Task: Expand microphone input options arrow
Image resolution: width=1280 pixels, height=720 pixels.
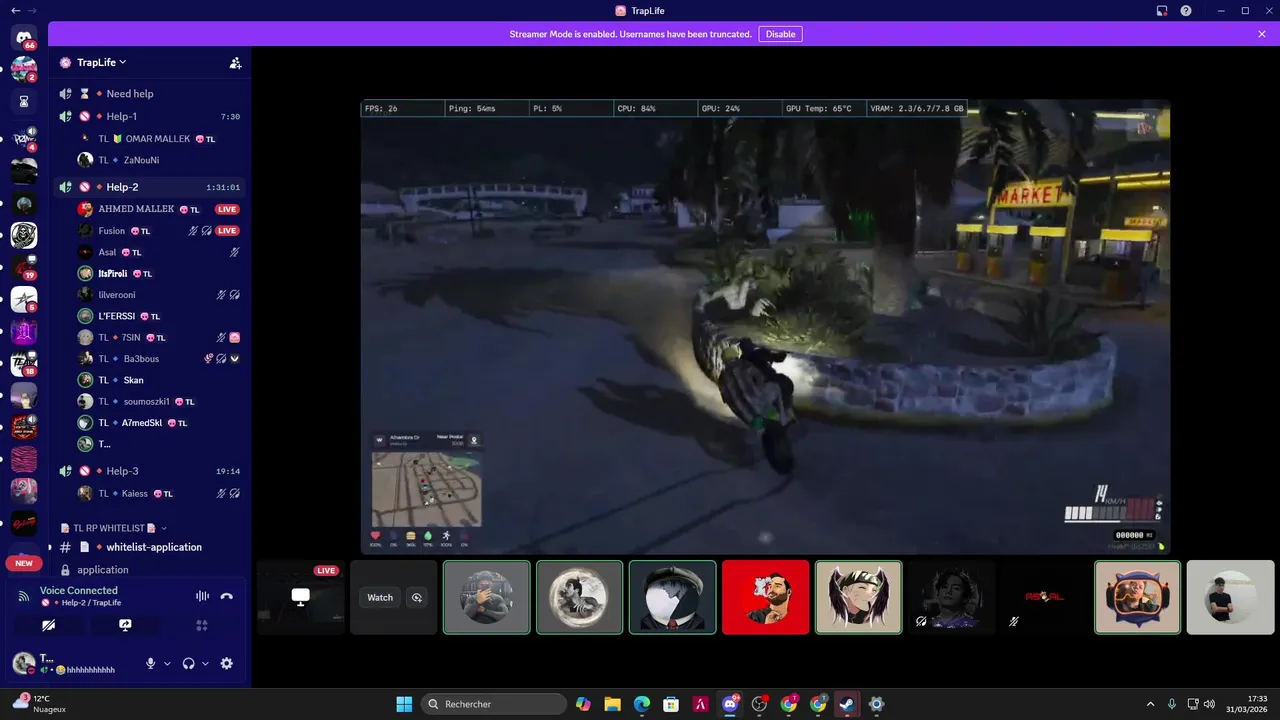Action: tap(167, 663)
